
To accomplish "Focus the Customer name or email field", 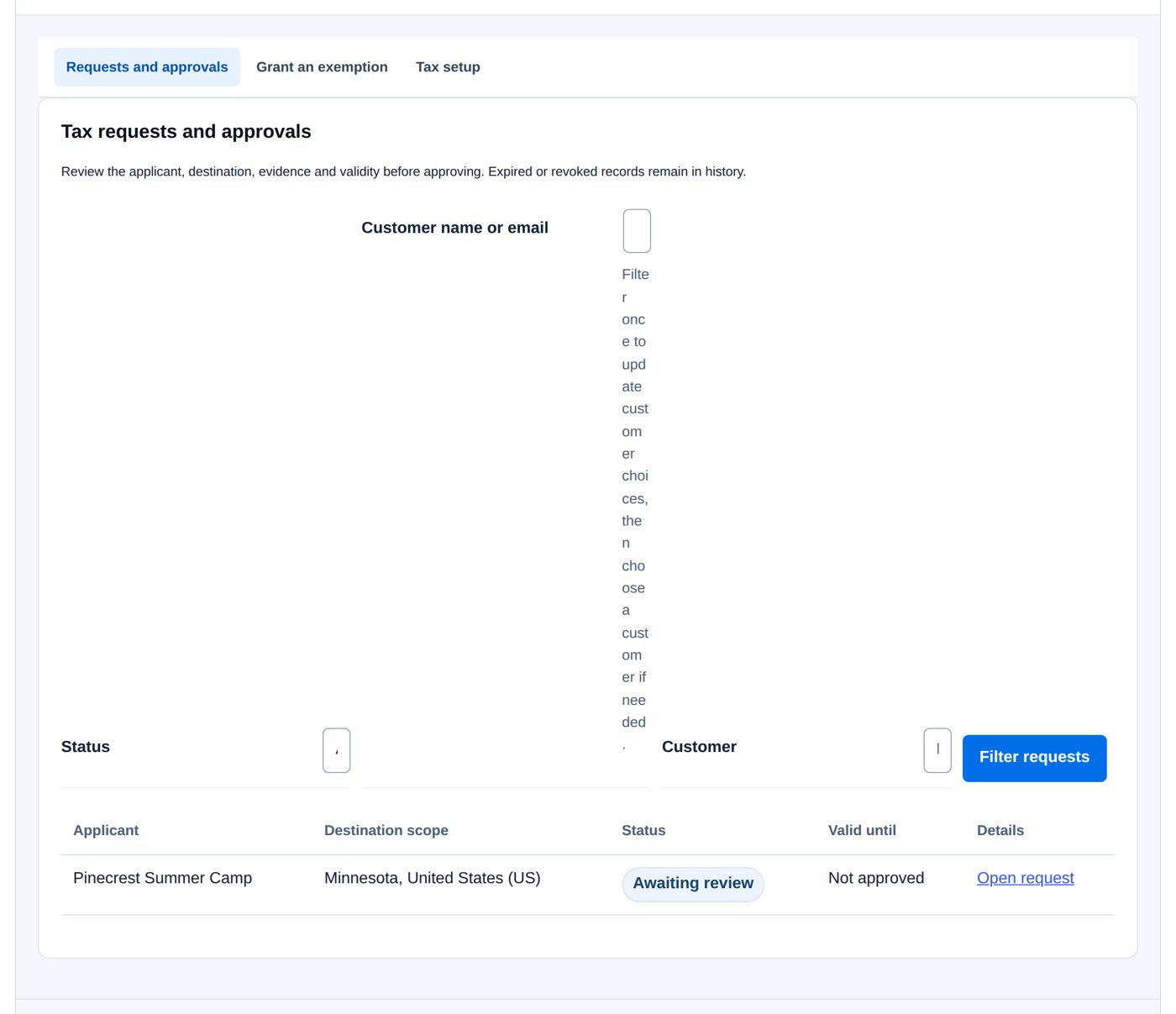I will pyautogui.click(x=637, y=231).
